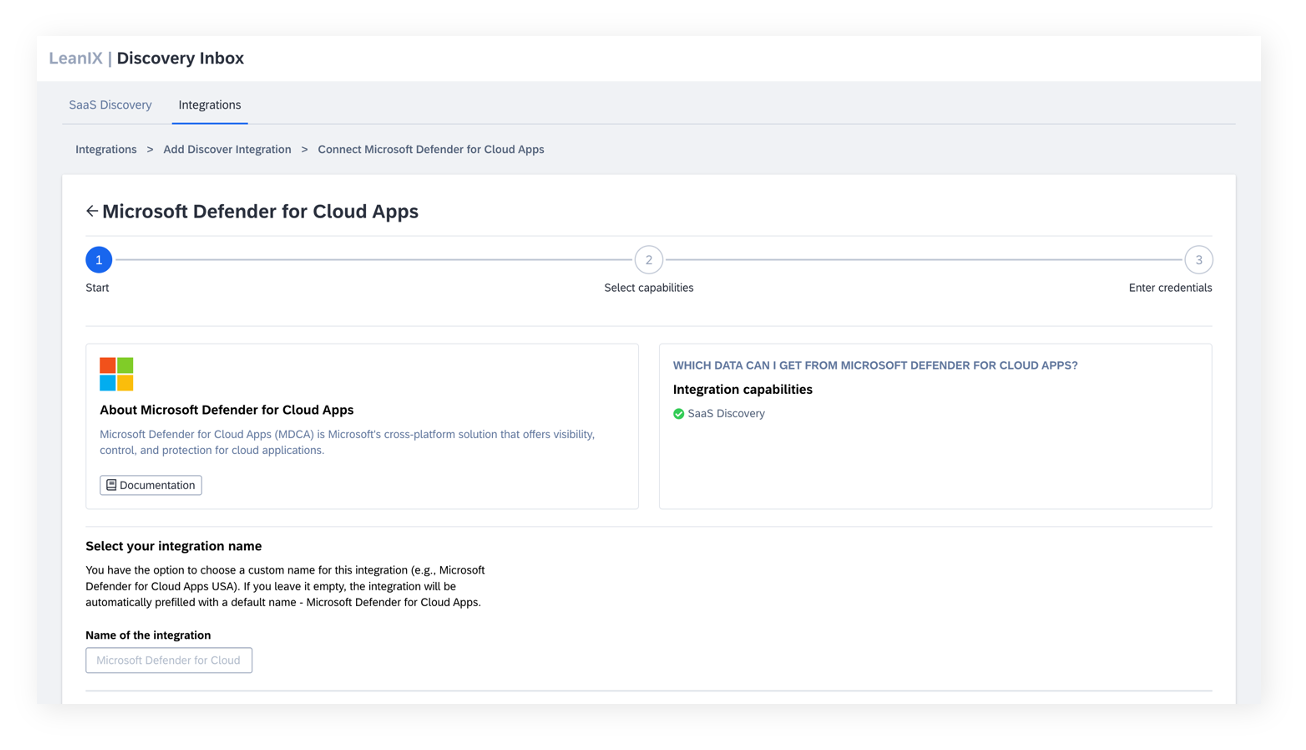Click the Integration capabilities heading

(x=743, y=390)
